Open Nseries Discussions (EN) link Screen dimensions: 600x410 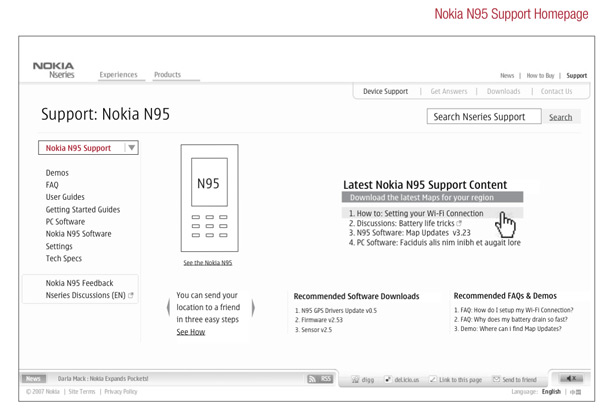pyautogui.click(x=89, y=296)
